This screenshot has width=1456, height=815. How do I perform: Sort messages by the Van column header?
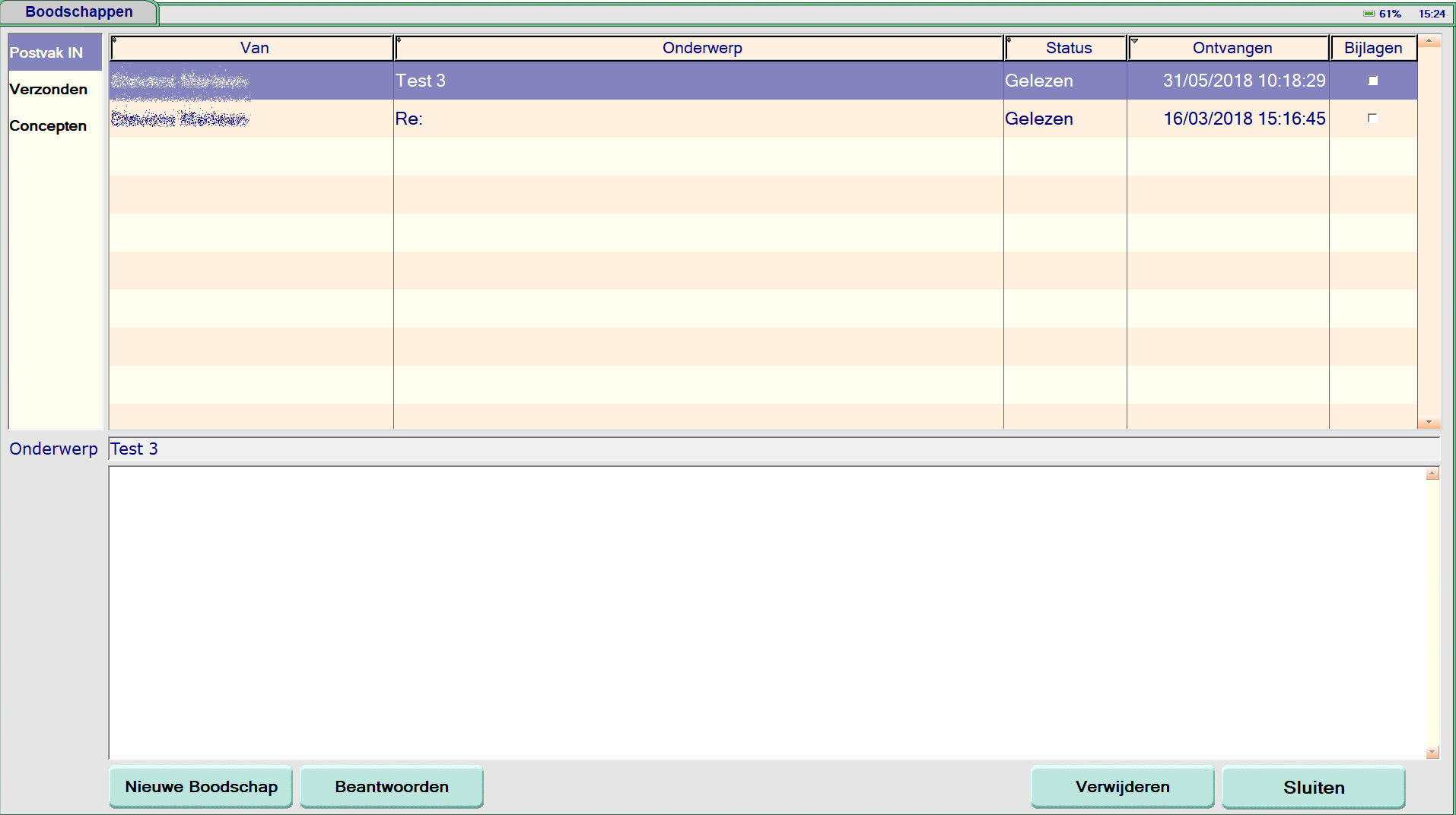tap(253, 48)
